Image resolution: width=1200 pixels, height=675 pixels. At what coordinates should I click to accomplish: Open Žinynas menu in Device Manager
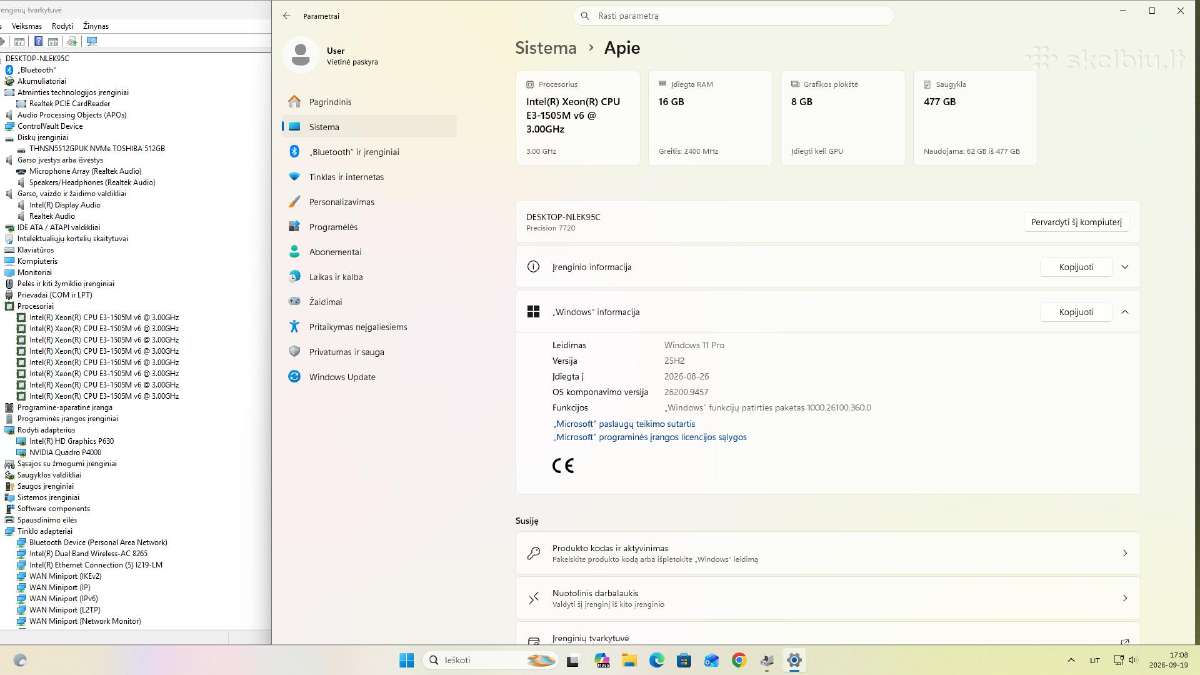click(x=96, y=26)
